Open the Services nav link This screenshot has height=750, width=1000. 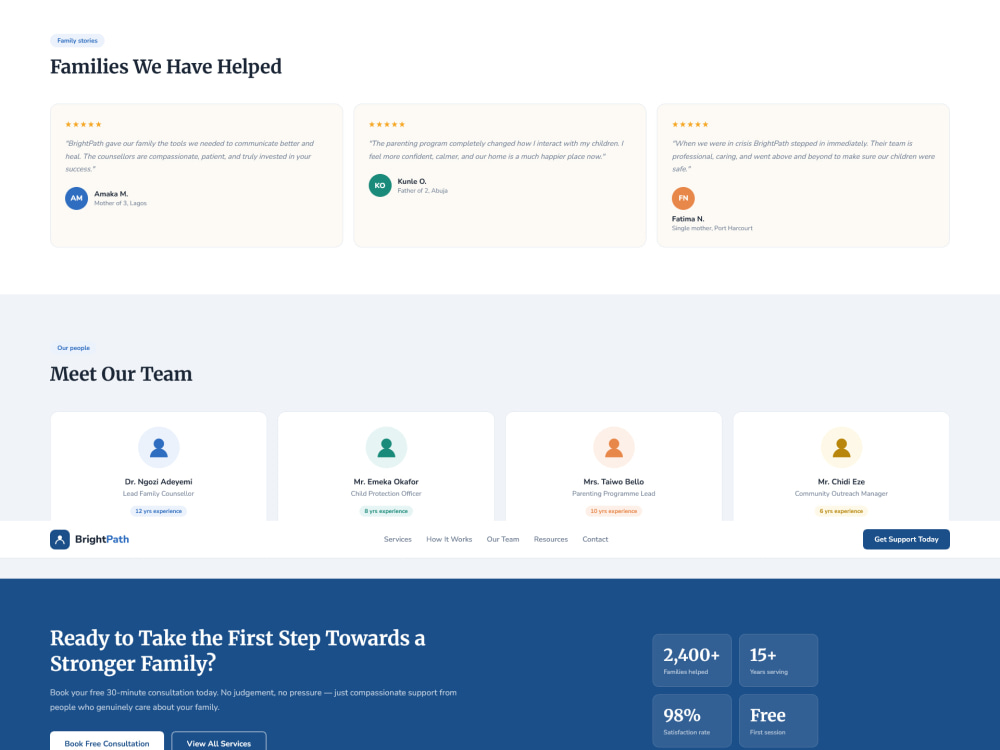pyautogui.click(x=398, y=540)
